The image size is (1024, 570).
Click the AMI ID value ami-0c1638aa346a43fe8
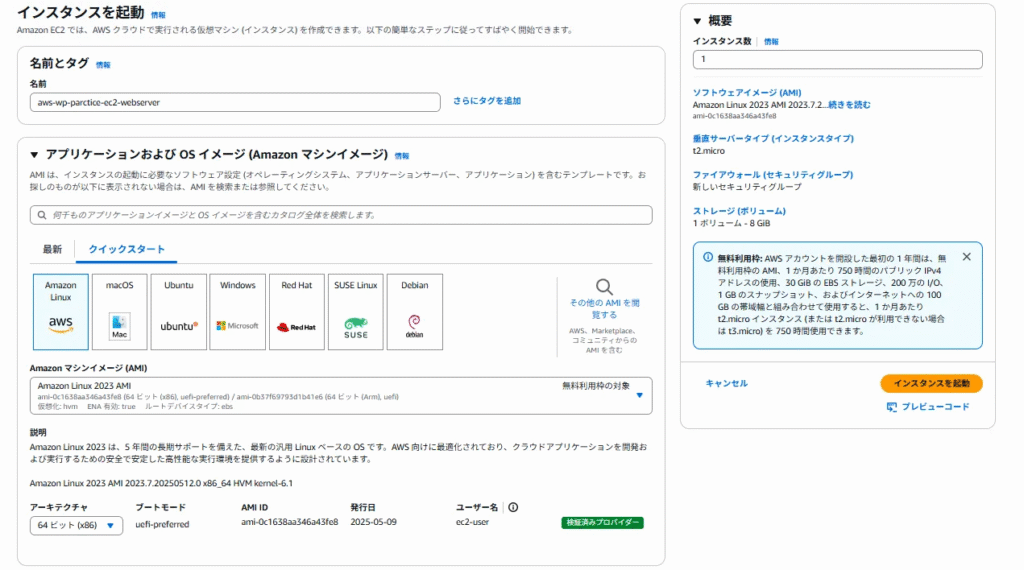[x=289, y=522]
